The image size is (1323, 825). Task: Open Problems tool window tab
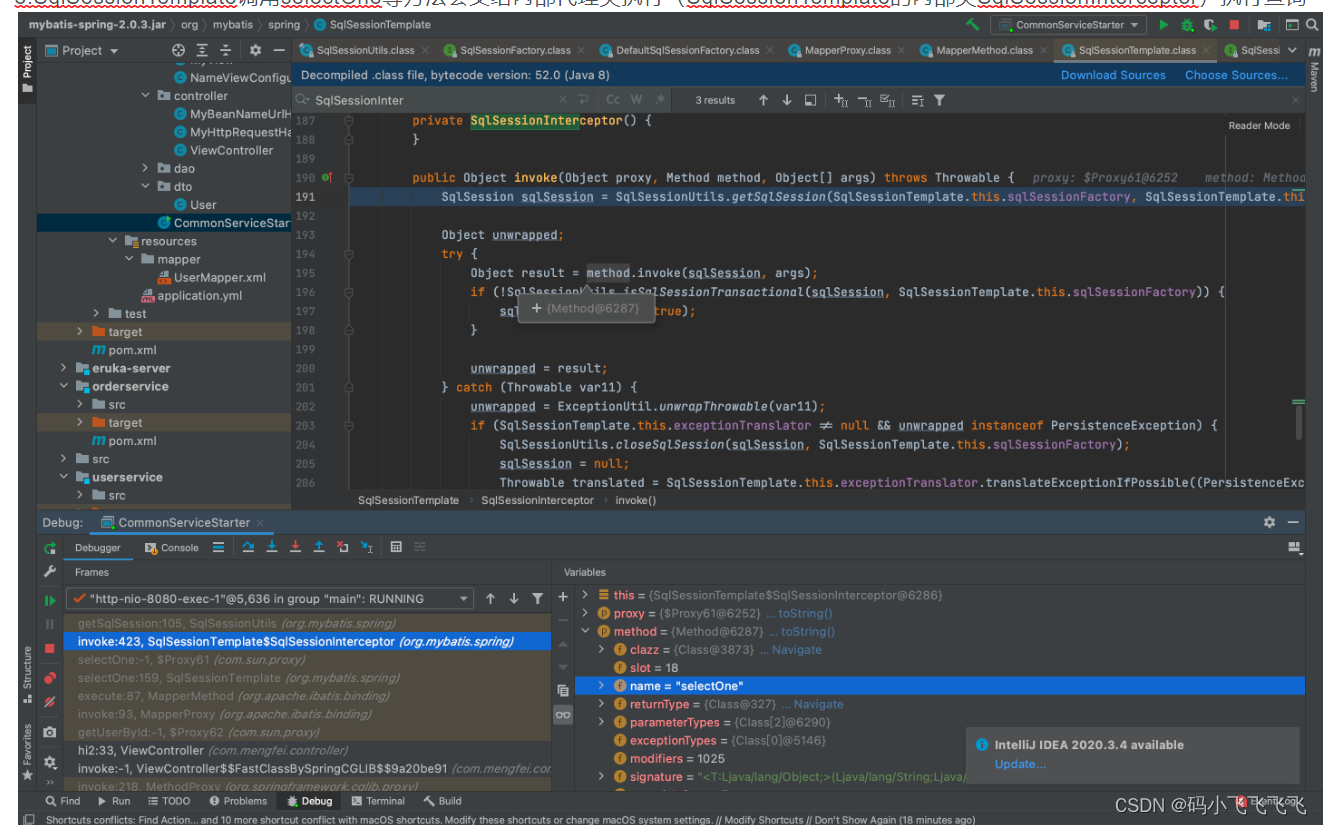tap(237, 800)
